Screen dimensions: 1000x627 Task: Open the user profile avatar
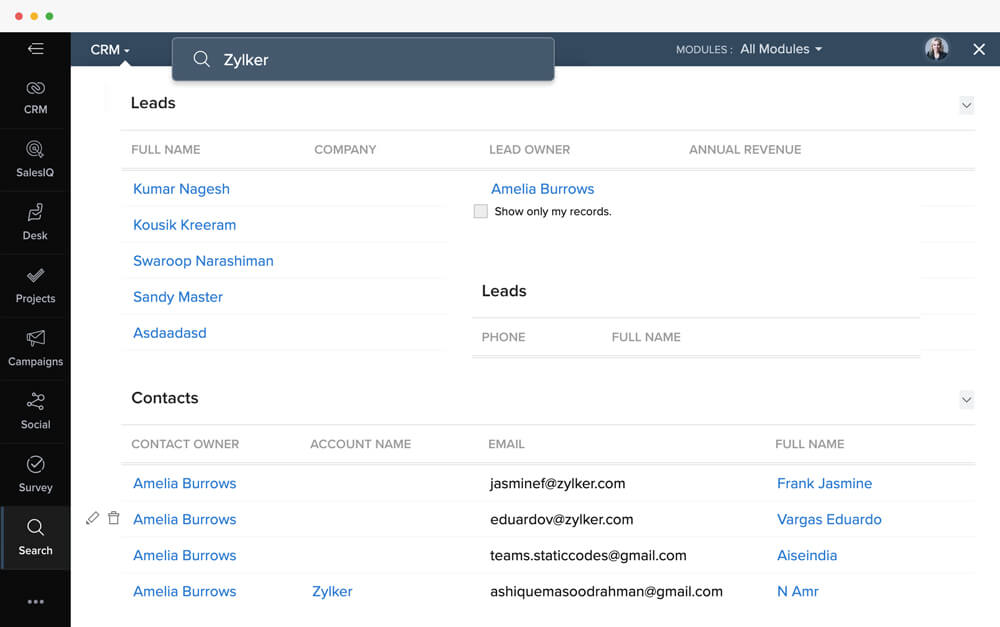tap(936, 49)
